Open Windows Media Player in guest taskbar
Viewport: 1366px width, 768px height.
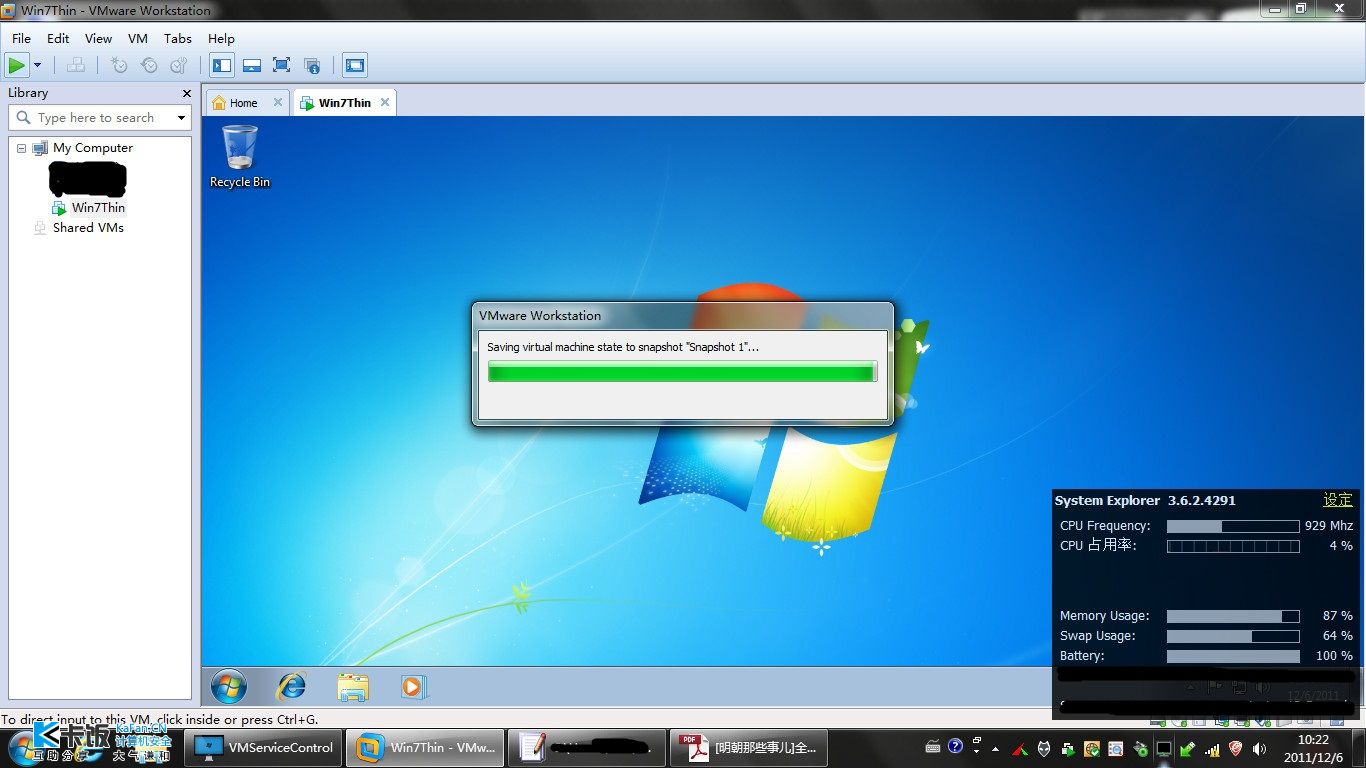tap(413, 686)
